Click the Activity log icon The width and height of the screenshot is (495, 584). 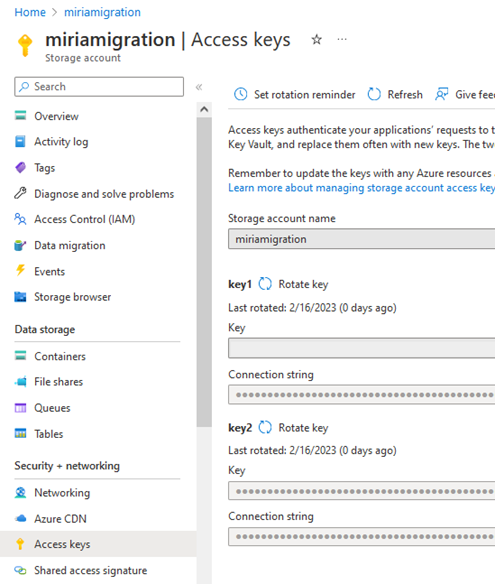pos(20,142)
